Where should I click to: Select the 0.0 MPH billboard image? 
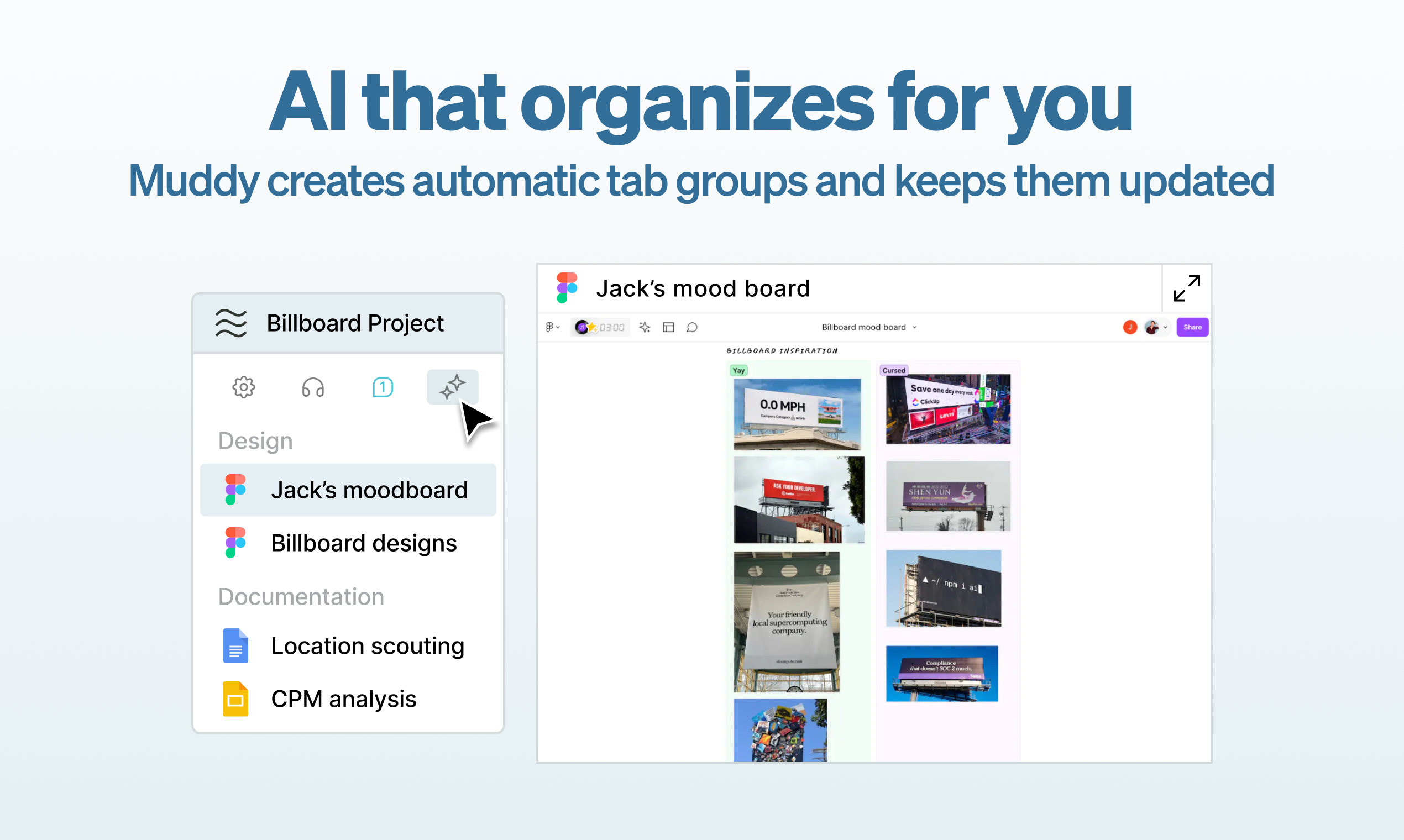pos(797,414)
